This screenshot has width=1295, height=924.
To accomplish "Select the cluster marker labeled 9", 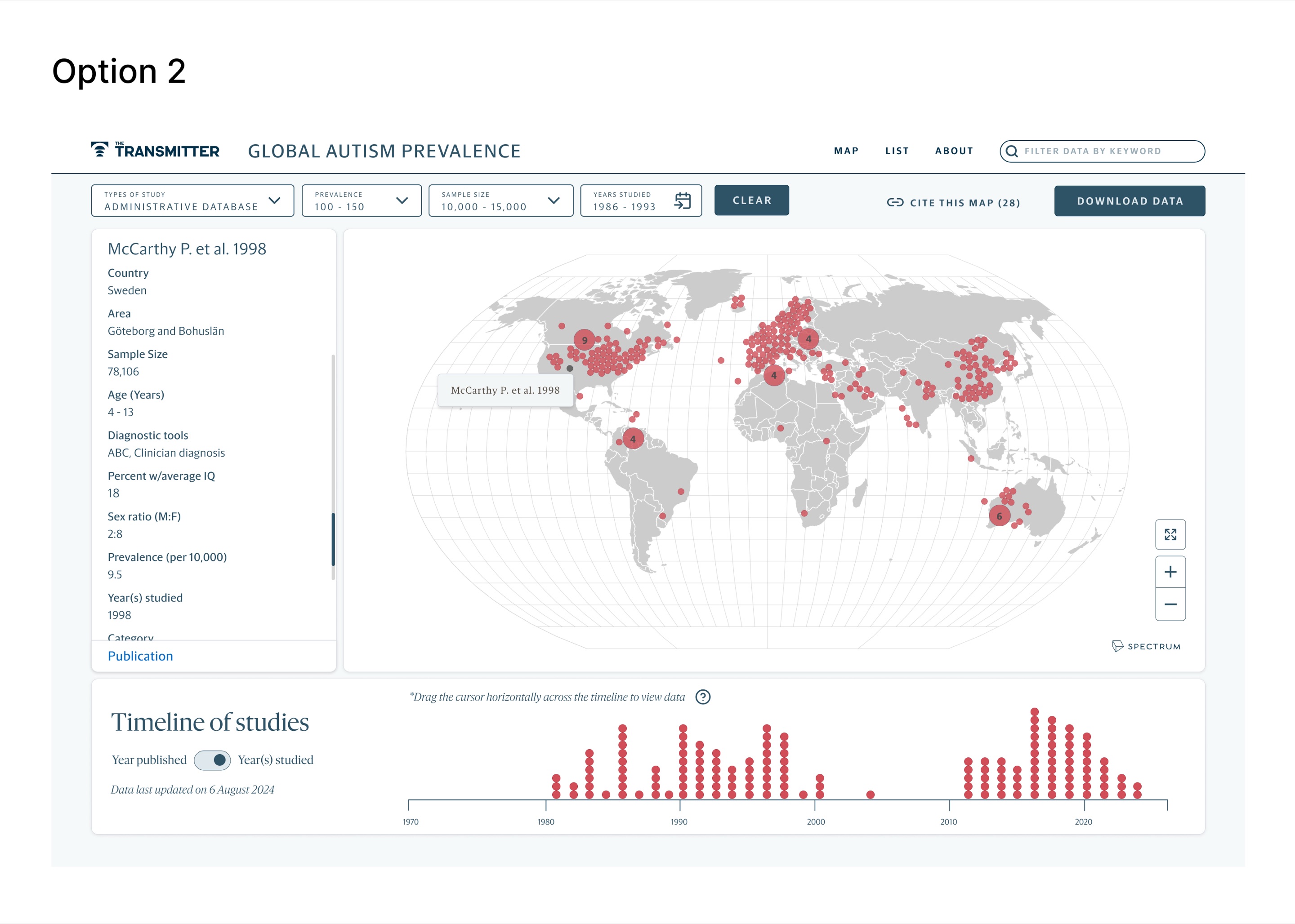I will (584, 340).
